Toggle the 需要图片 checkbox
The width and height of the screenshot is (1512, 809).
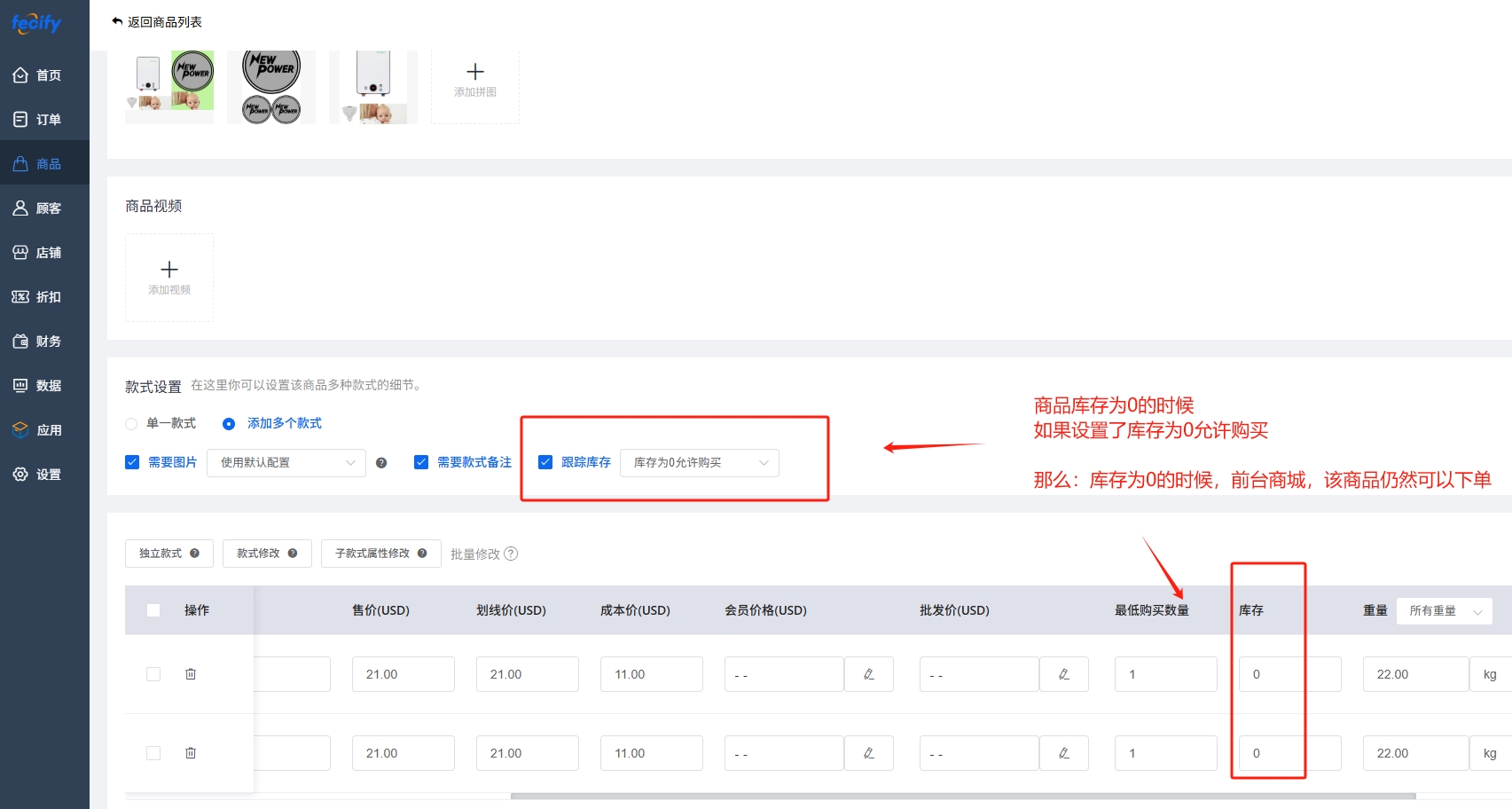[132, 462]
